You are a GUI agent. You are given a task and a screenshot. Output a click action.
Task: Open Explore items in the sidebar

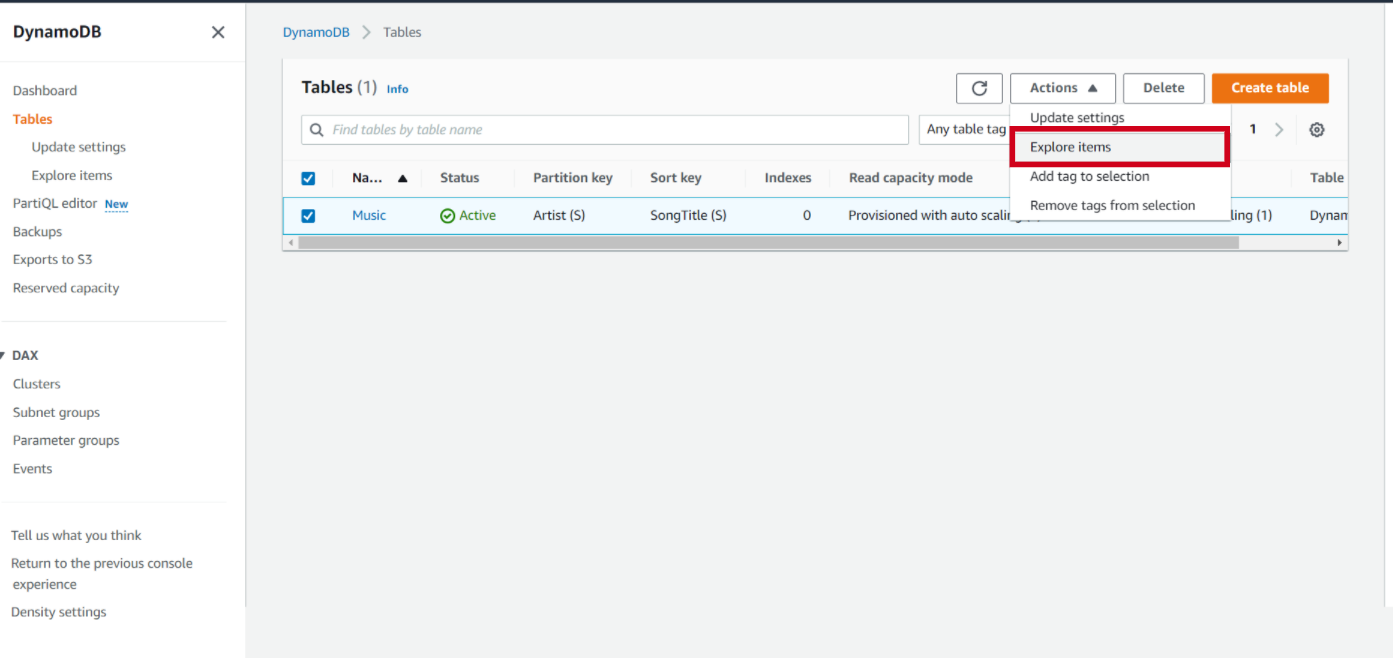pyautogui.click(x=72, y=175)
